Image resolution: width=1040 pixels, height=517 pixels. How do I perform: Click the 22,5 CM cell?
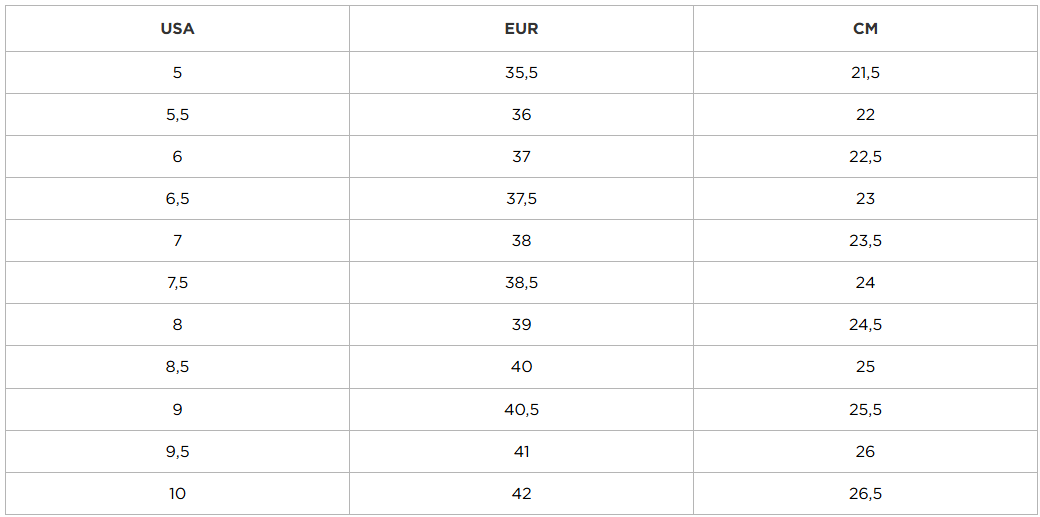coord(865,157)
